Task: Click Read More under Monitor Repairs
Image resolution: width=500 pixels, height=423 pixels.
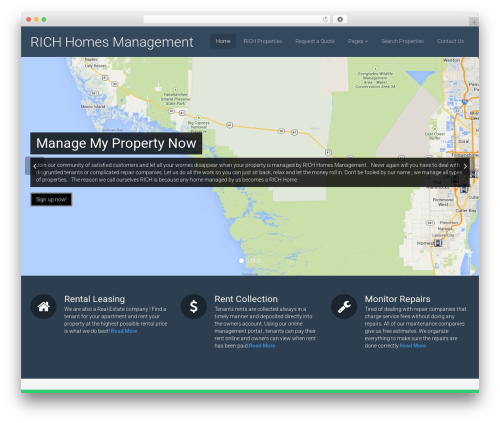Action: (413, 346)
